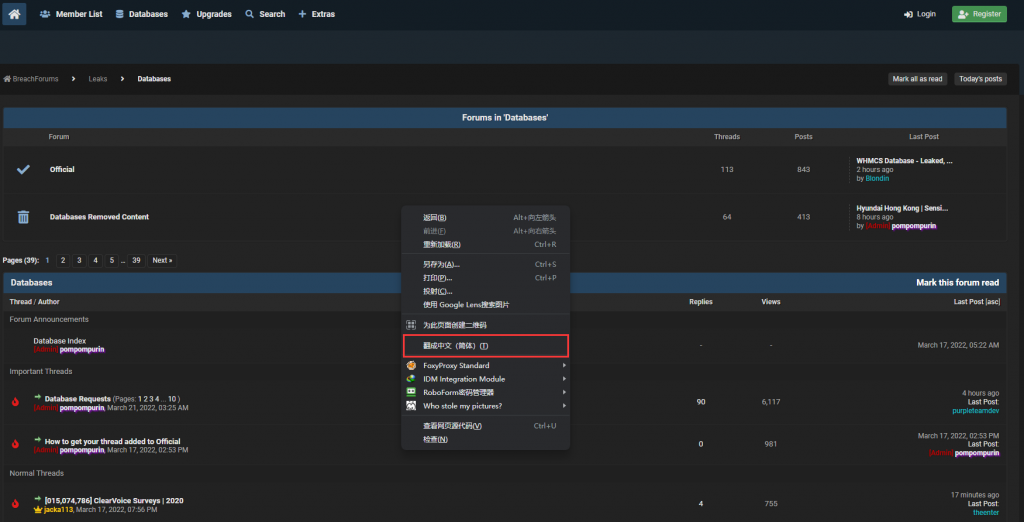Click Mark this forum read link
Image resolution: width=1024 pixels, height=522 pixels.
pos(957,283)
